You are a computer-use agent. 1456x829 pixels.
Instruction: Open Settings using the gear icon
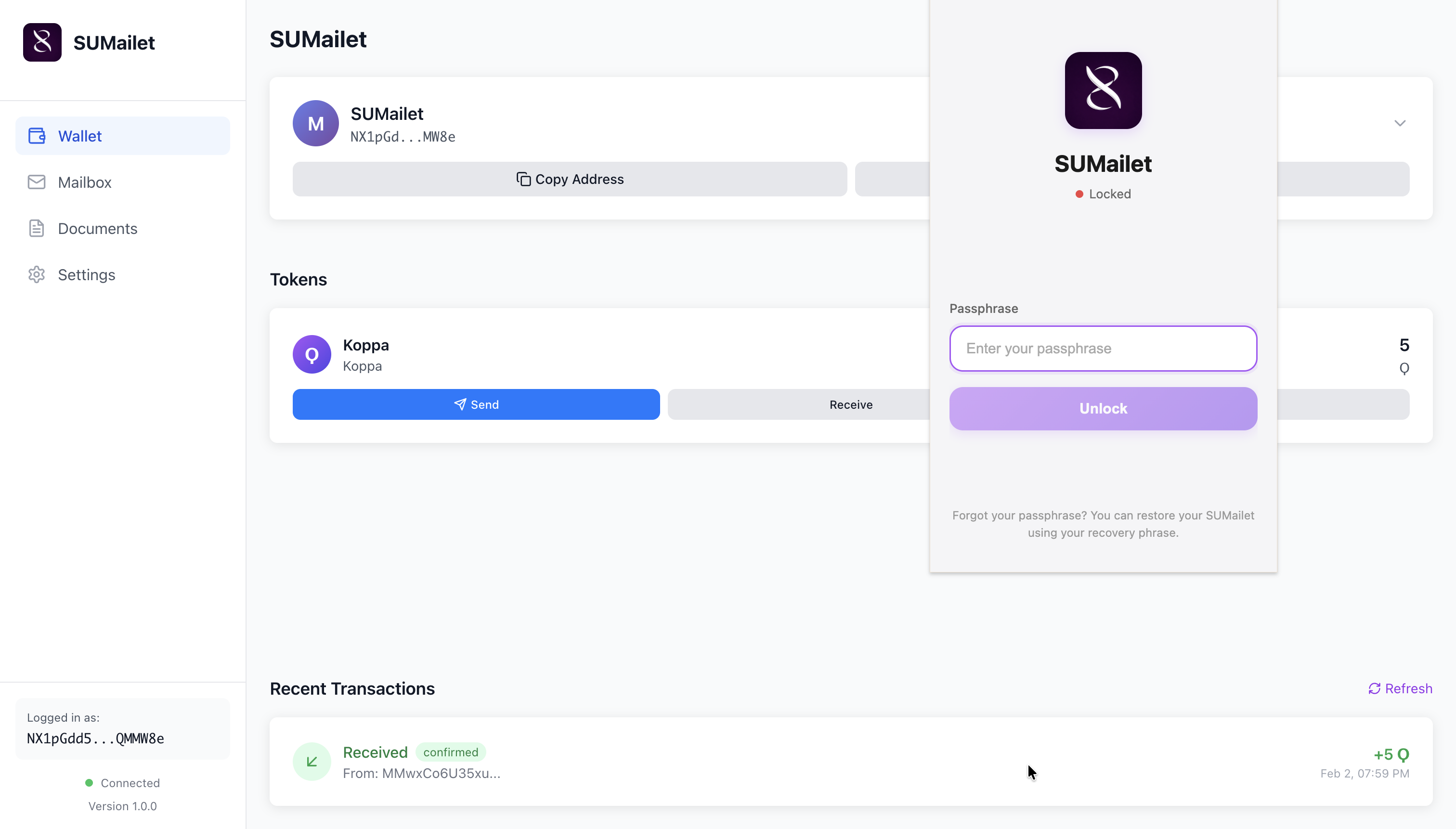click(x=36, y=275)
